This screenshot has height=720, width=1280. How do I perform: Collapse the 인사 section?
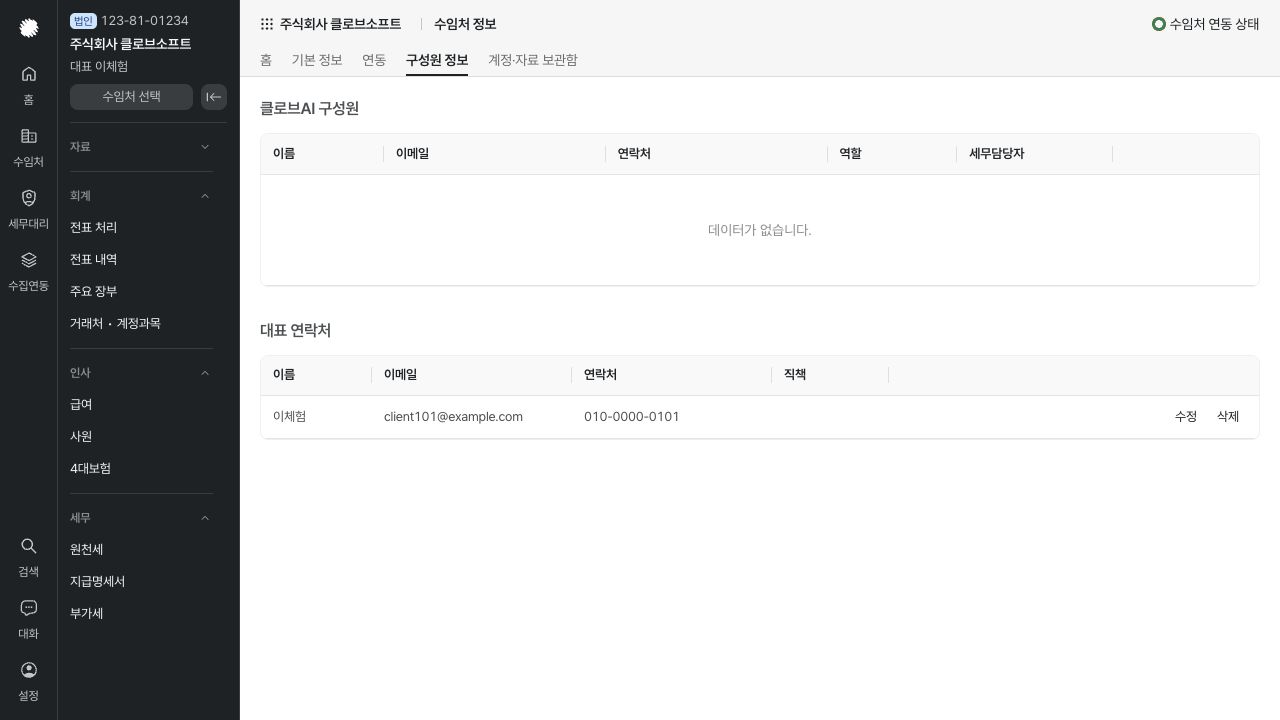click(141, 373)
